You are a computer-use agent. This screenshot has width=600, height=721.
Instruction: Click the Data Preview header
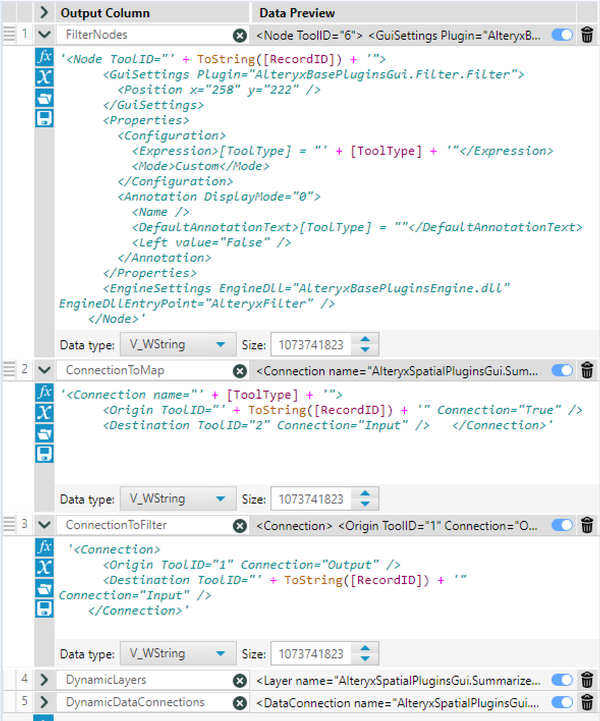pos(297,13)
